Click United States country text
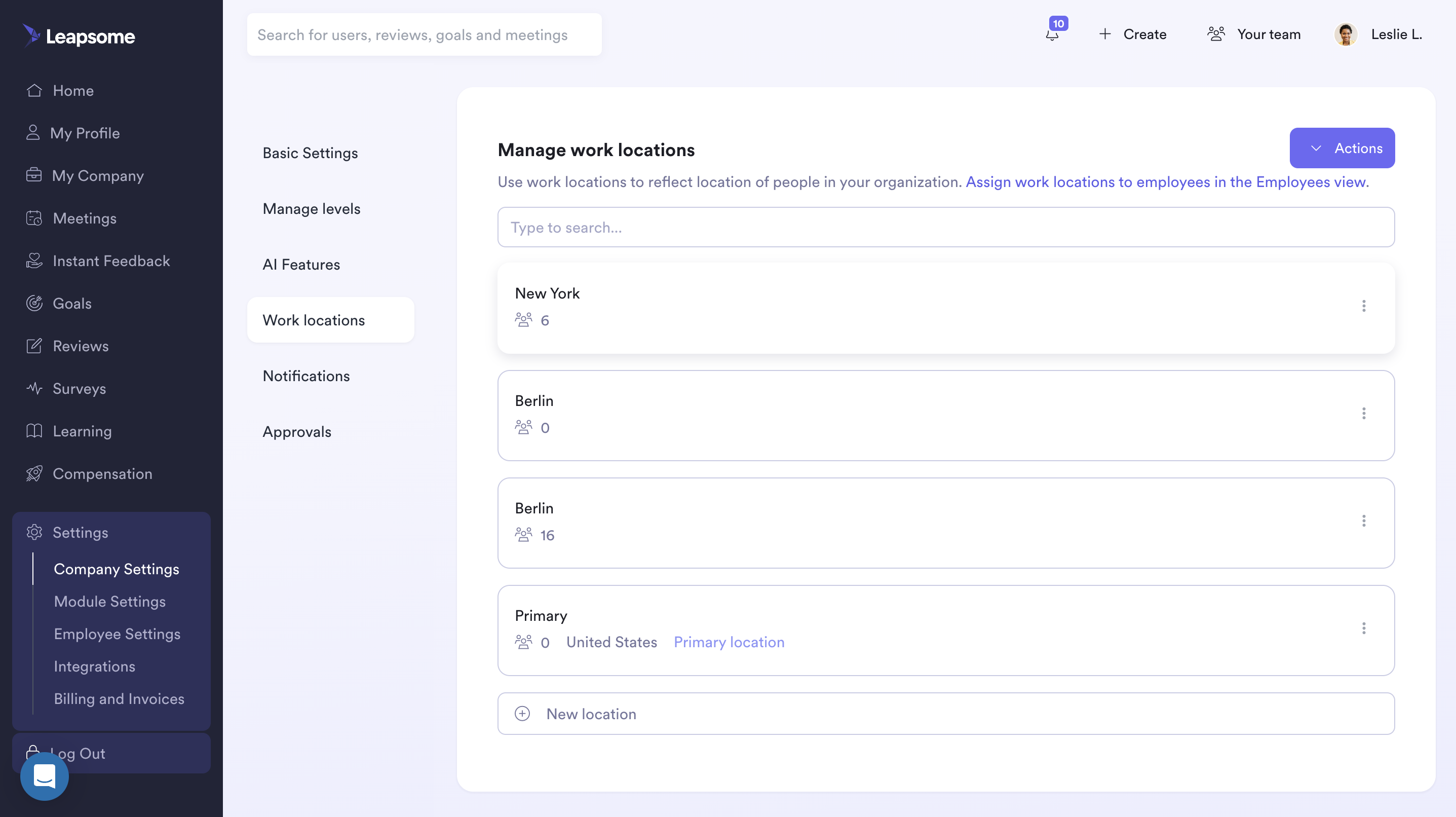Screen dimensions: 1456x817 tap(611, 642)
